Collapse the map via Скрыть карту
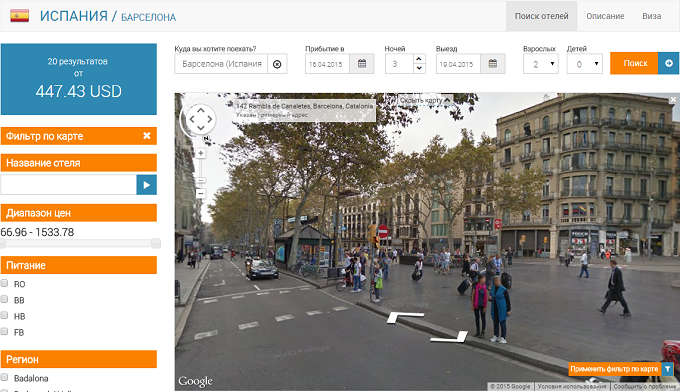The height and width of the screenshot is (392, 680). click(425, 100)
